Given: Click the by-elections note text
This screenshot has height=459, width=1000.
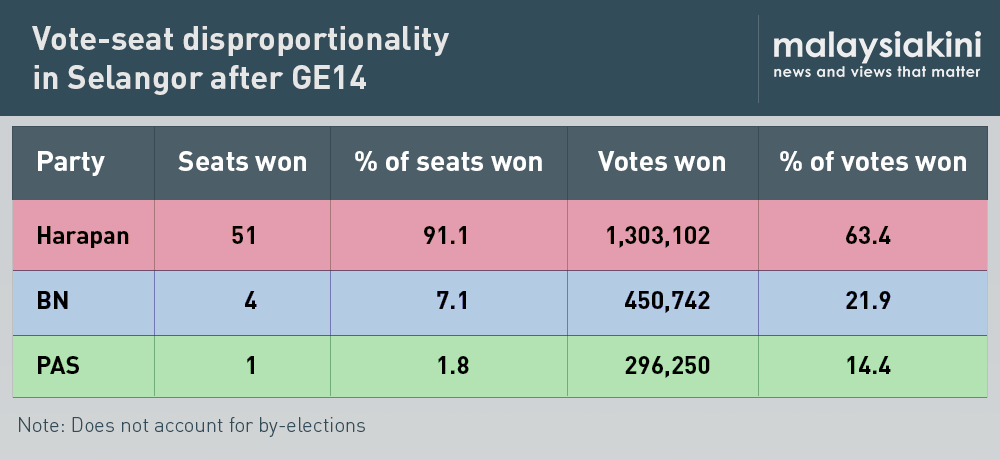Looking at the screenshot, I should 191,425.
